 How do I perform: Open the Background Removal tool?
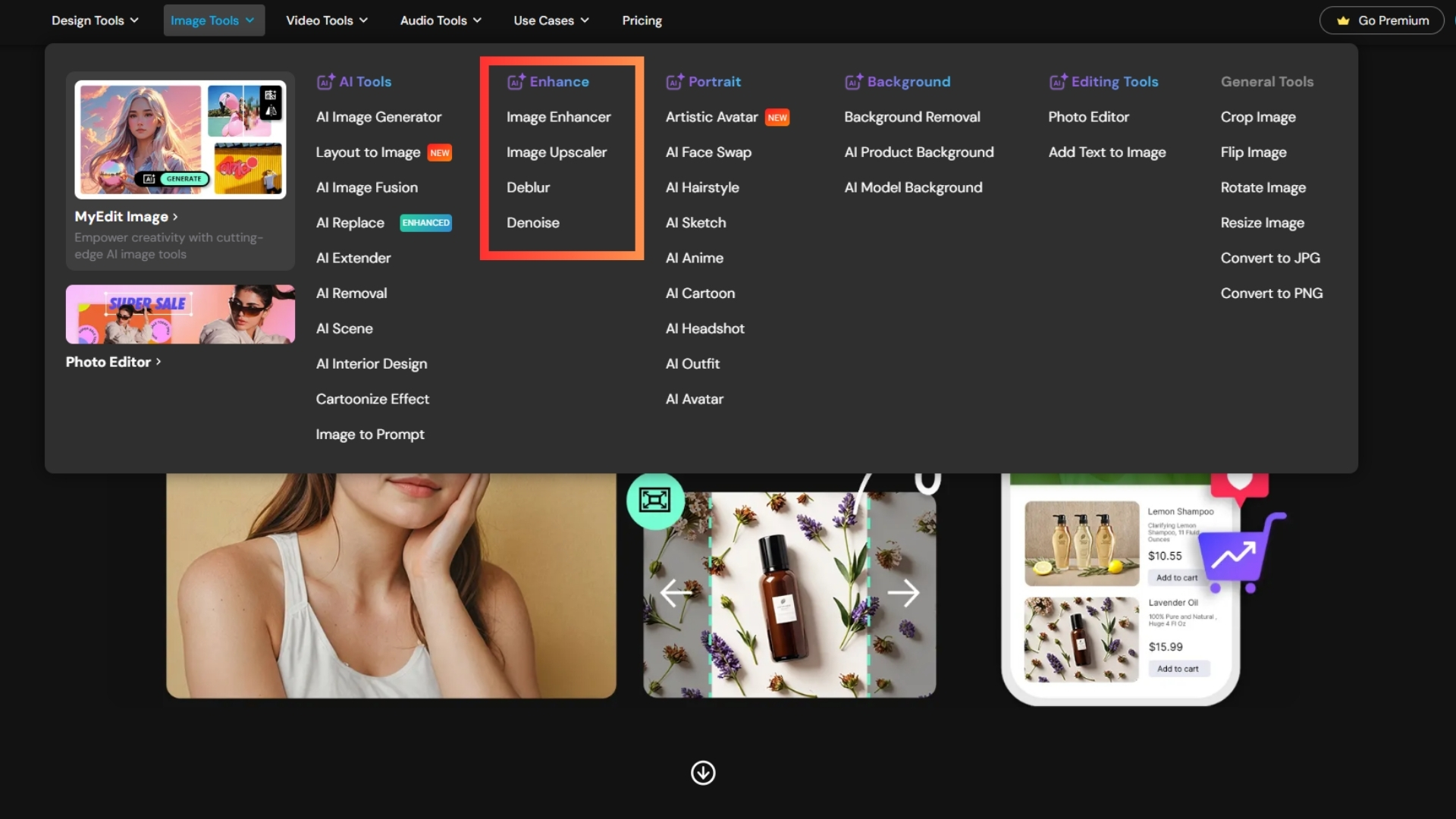click(x=912, y=117)
